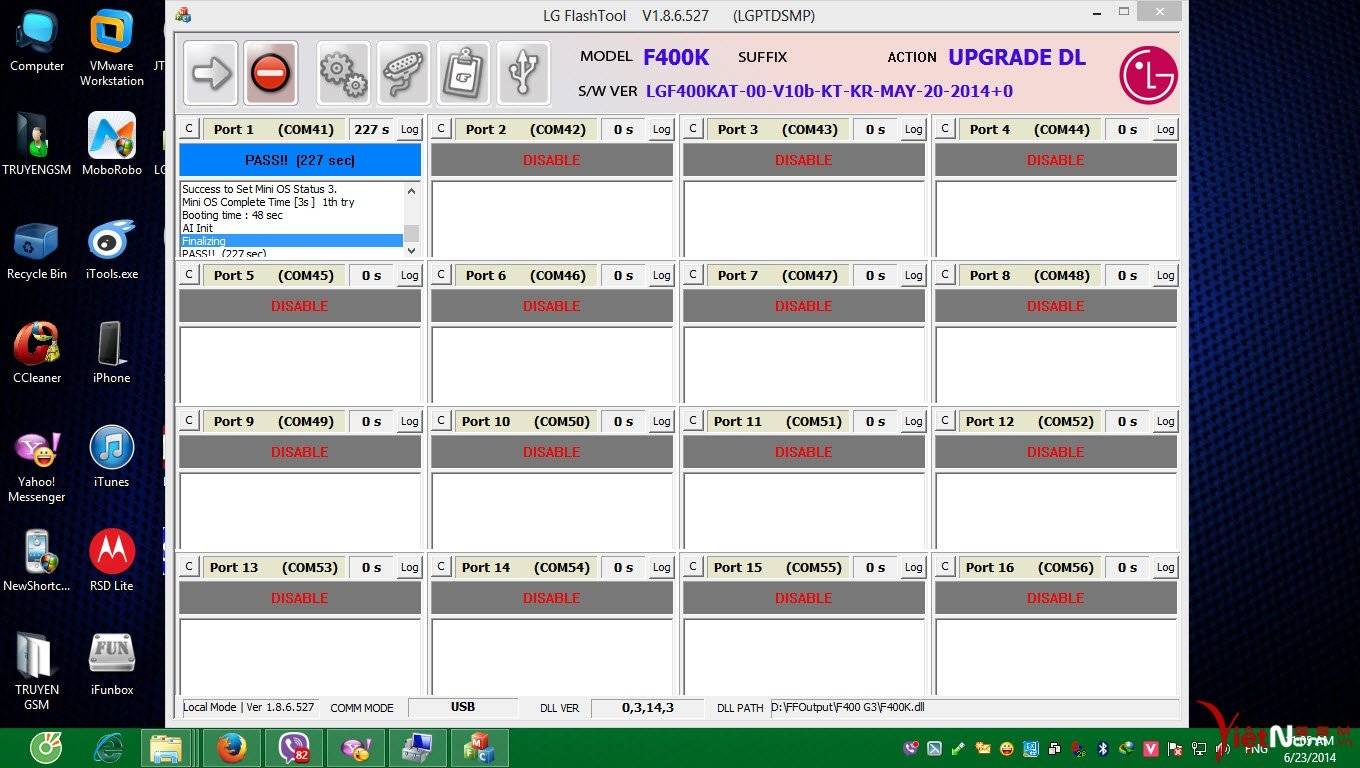Open the Log for Port 2
Screen dimensions: 1360x768
(662, 129)
